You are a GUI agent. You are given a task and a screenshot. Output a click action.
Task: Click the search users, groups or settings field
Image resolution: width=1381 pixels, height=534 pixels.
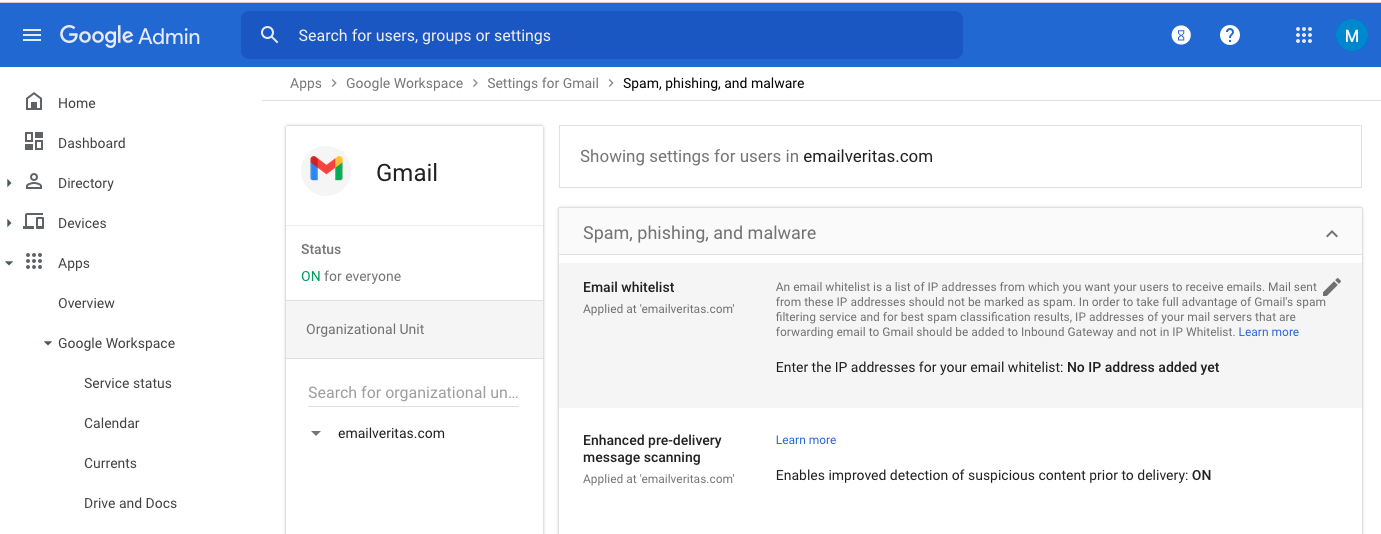point(602,35)
